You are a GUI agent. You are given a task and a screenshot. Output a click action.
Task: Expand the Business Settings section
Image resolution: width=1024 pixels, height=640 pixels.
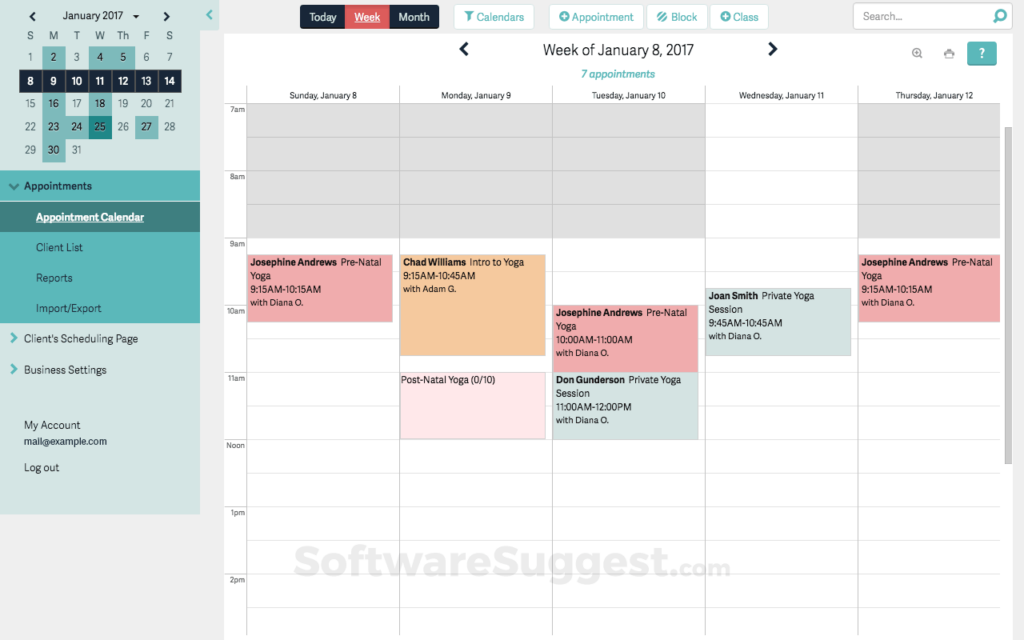pyautogui.click(x=15, y=369)
